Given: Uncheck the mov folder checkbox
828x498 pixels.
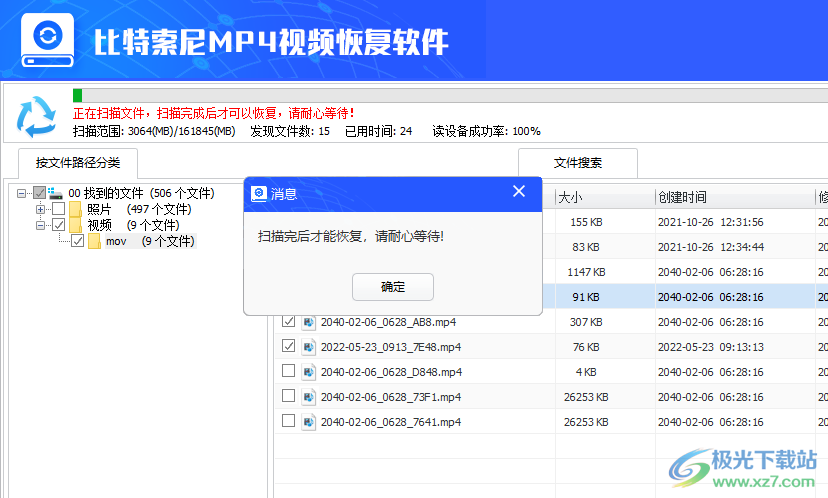Looking at the screenshot, I should tap(78, 241).
